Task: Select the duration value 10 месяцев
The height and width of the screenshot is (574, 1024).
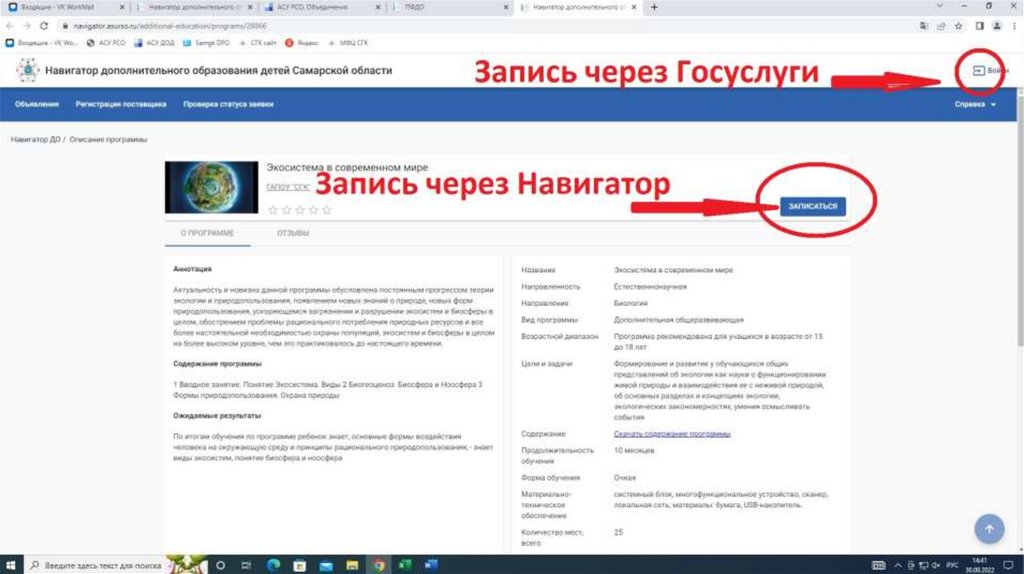Action: click(x=633, y=451)
